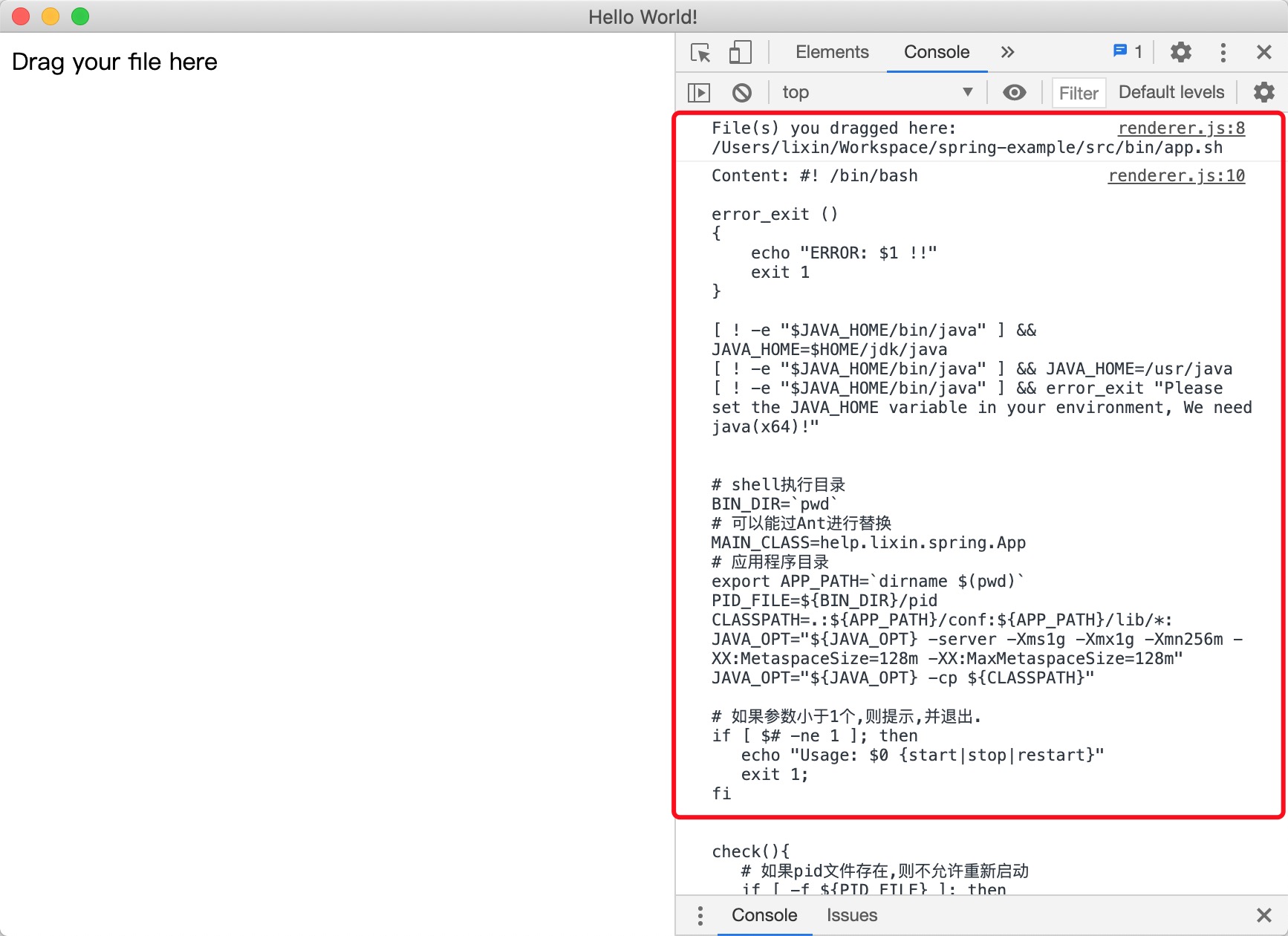The image size is (1288, 936).
Task: Clear the console log
Action: pyautogui.click(x=742, y=92)
